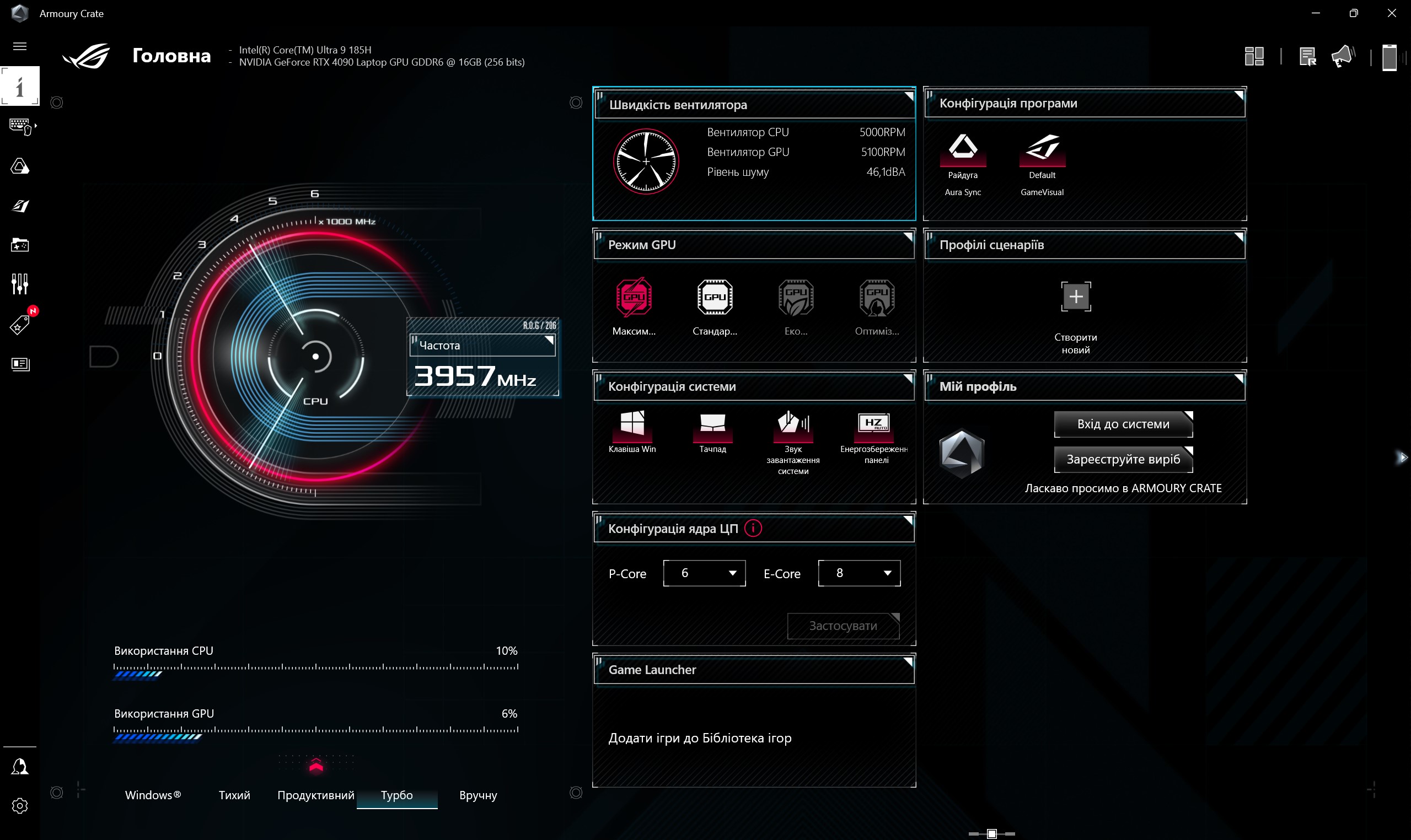Open the update list icon in header
This screenshot has height=840, width=1411.
click(x=1307, y=56)
